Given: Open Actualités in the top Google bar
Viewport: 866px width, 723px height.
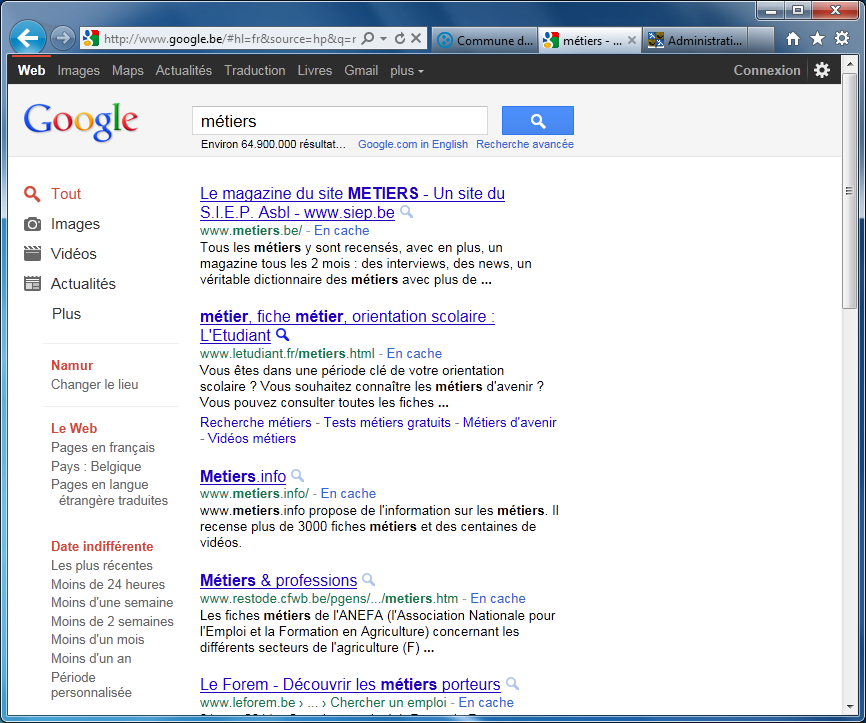Looking at the screenshot, I should tap(183, 71).
